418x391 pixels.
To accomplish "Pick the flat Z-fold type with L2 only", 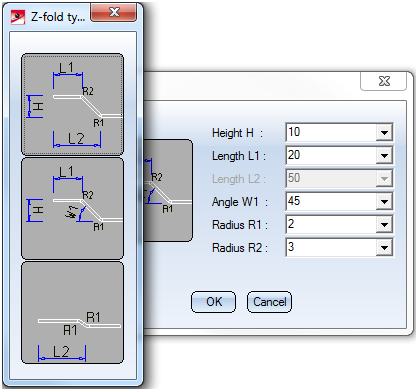I will (72, 313).
